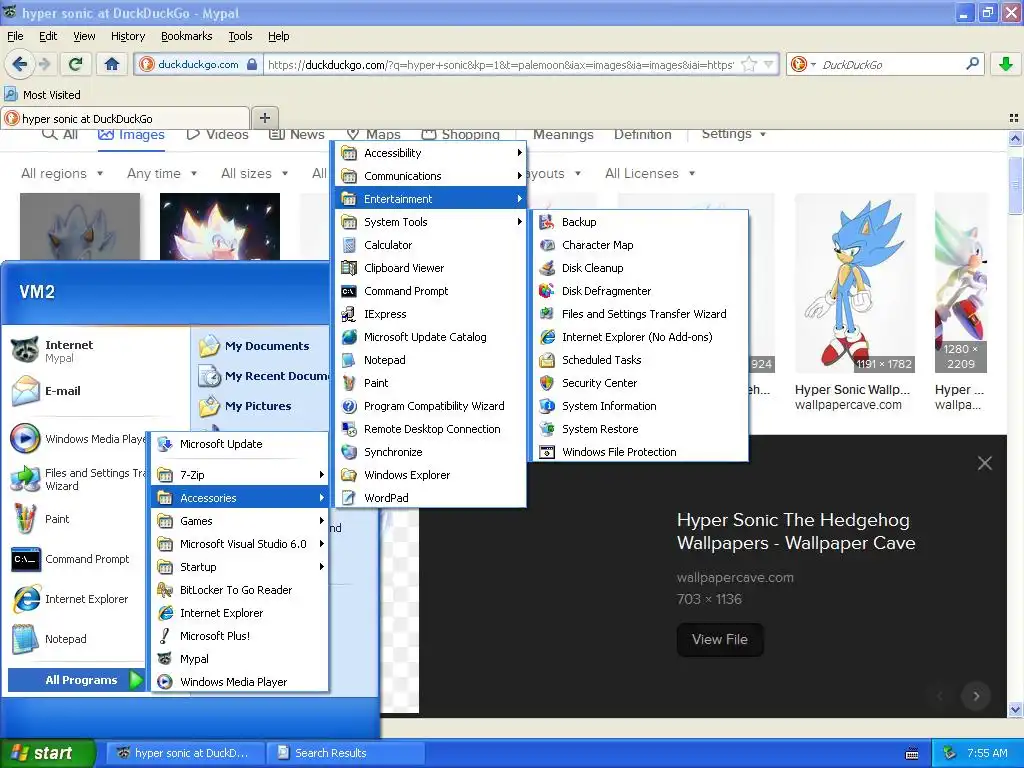Image resolution: width=1024 pixels, height=768 pixels.
Task: Open BitLocker To Go Reader icon
Action: tap(165, 590)
